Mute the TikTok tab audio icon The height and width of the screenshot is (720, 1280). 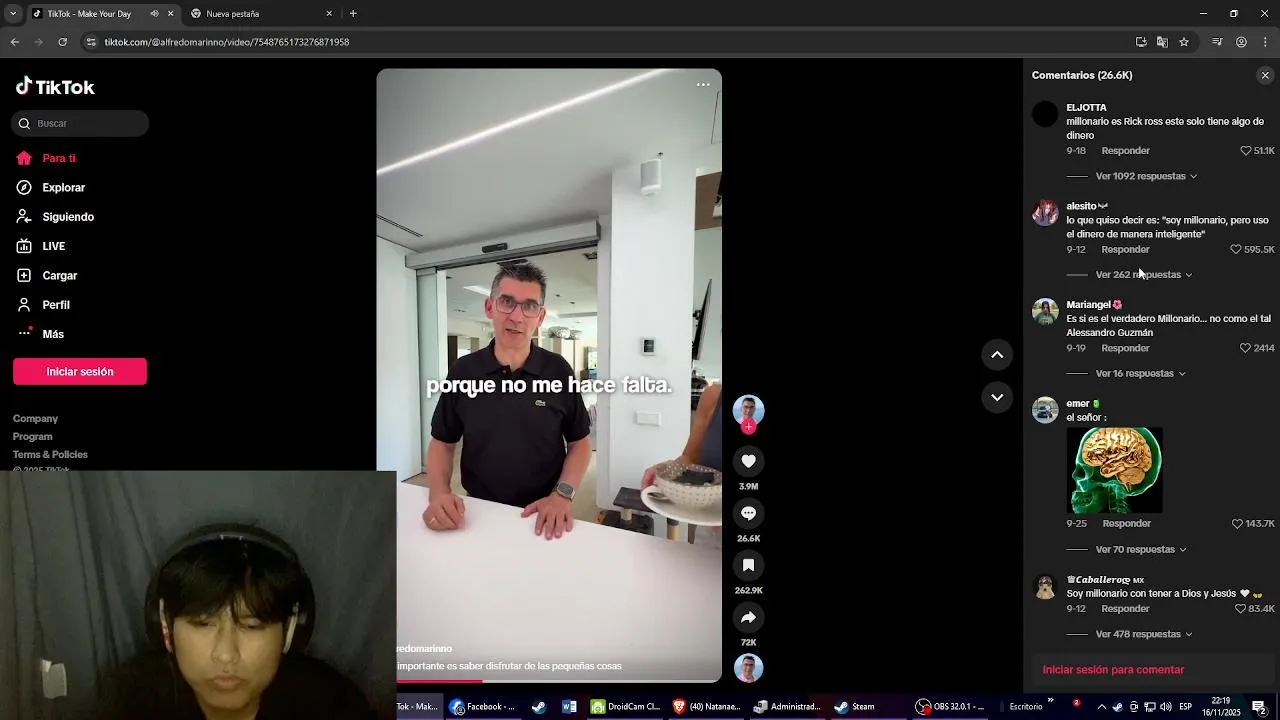(154, 14)
